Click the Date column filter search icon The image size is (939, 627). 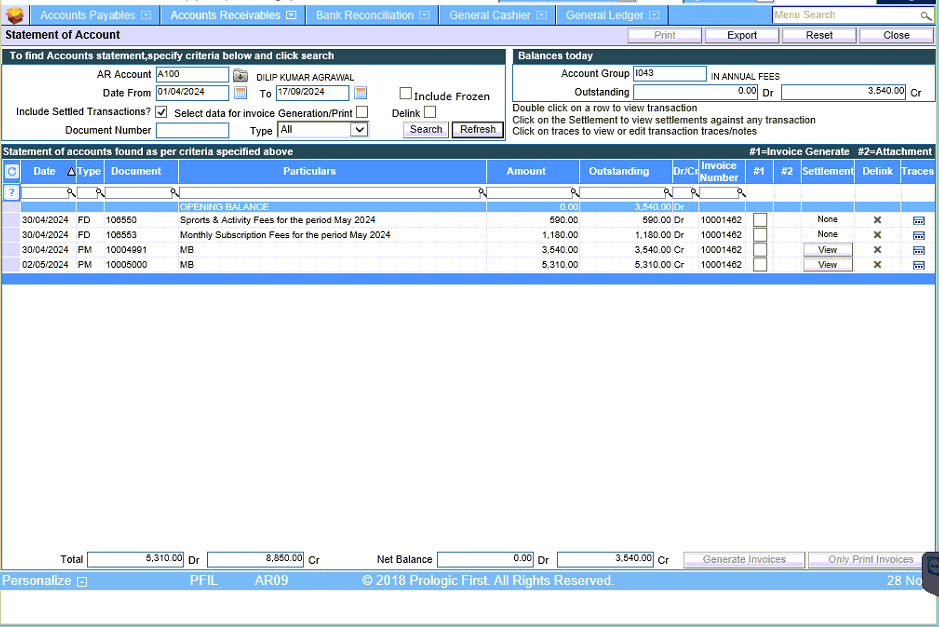(x=71, y=193)
